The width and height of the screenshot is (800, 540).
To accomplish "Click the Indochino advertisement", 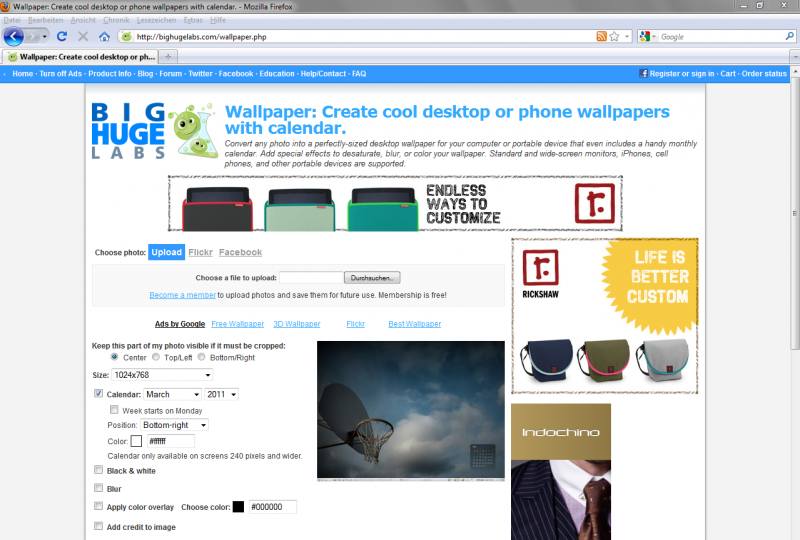I will point(561,472).
